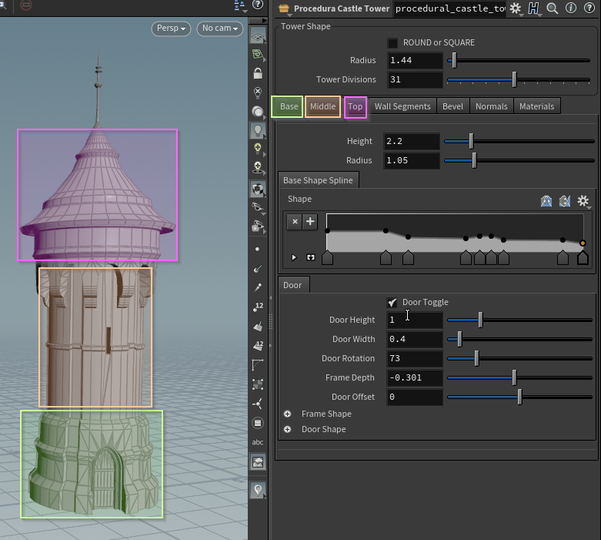601x540 pixels.
Task: Toggle the abc custom text display icon
Action: (x=258, y=442)
